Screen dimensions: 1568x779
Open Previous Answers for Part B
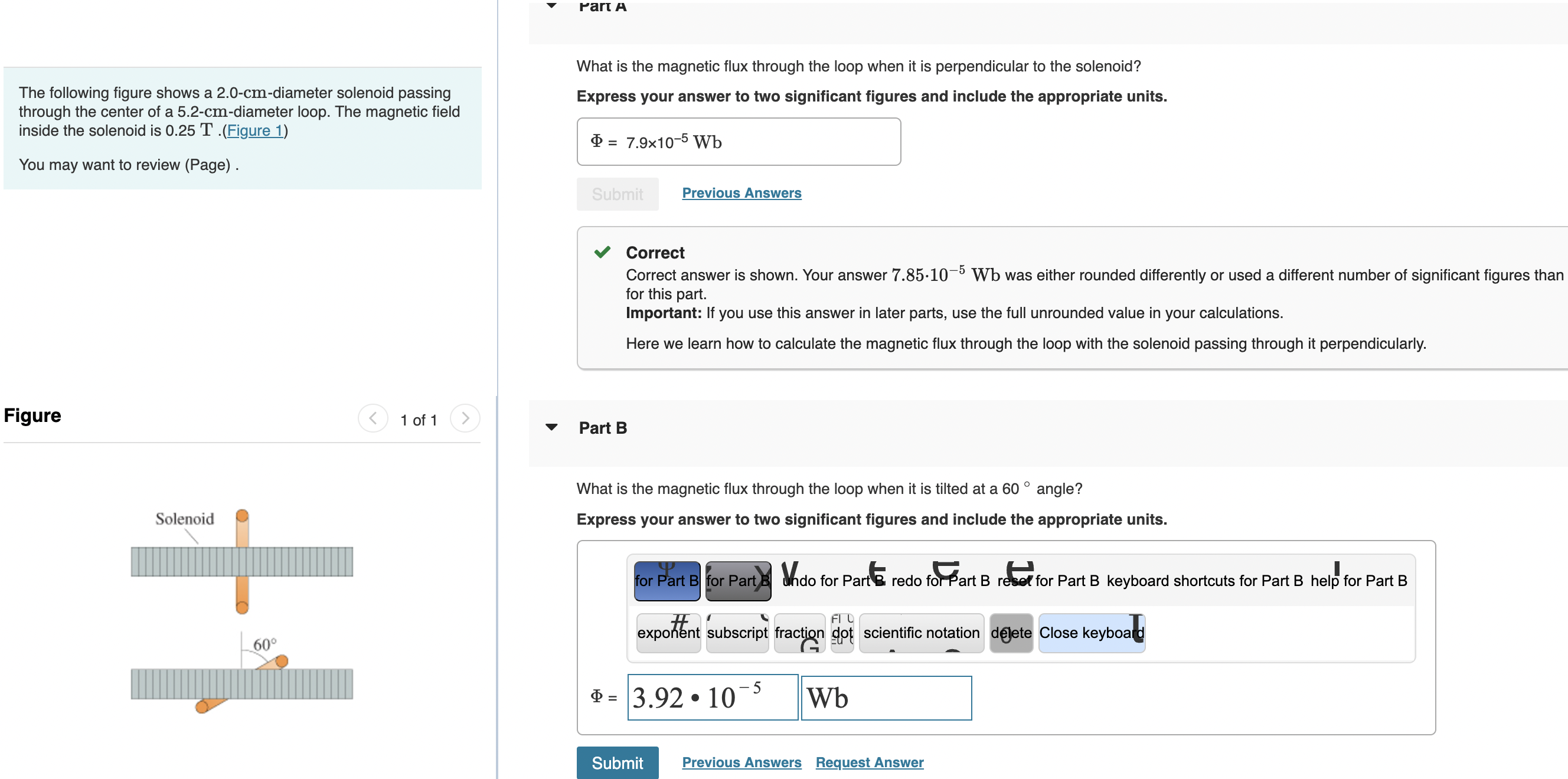tap(741, 762)
